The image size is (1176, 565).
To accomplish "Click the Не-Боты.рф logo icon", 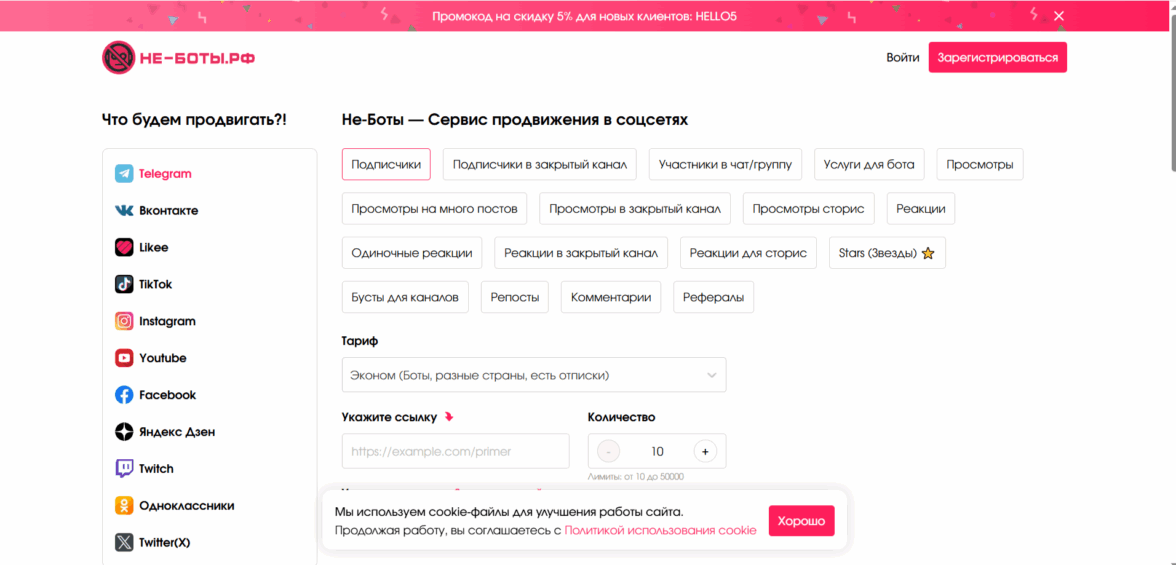I will coord(118,57).
